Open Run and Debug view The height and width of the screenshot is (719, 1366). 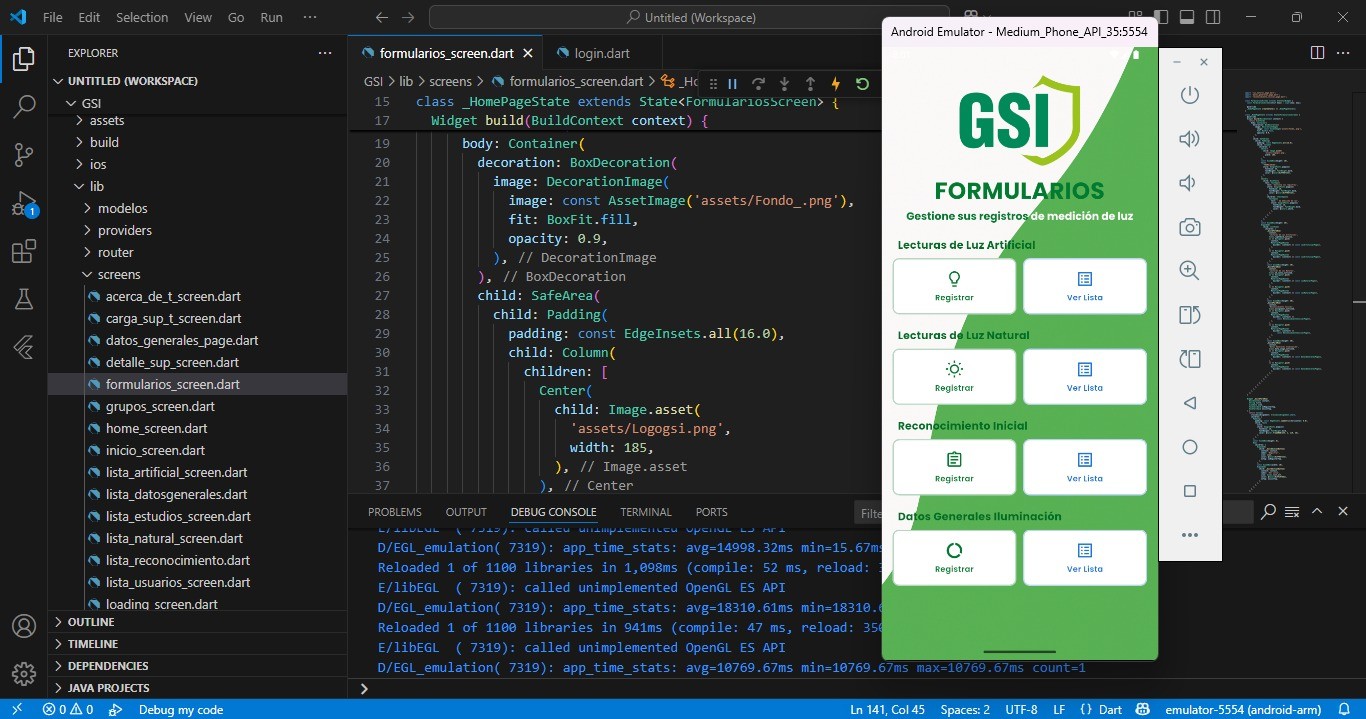click(23, 204)
